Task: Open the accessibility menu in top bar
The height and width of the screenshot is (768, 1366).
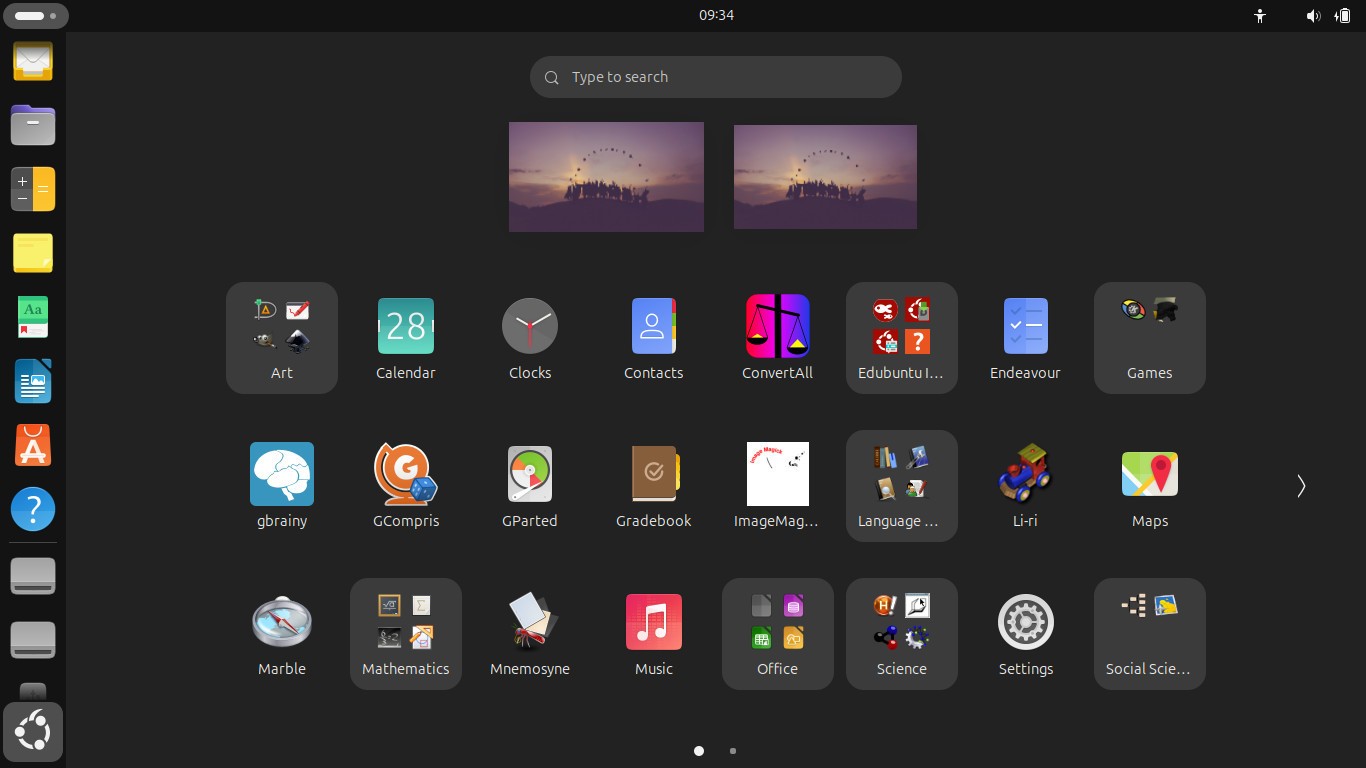Action: 1260,16
